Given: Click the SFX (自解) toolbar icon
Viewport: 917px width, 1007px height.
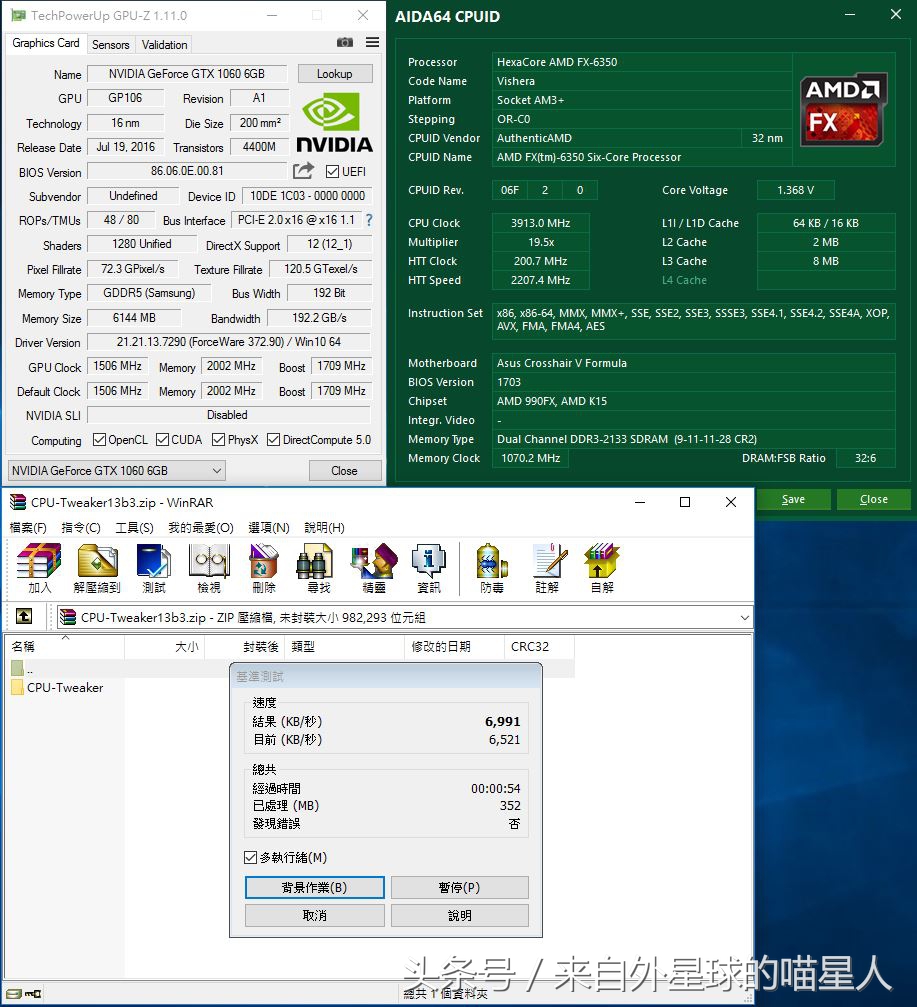Looking at the screenshot, I should click(x=602, y=568).
